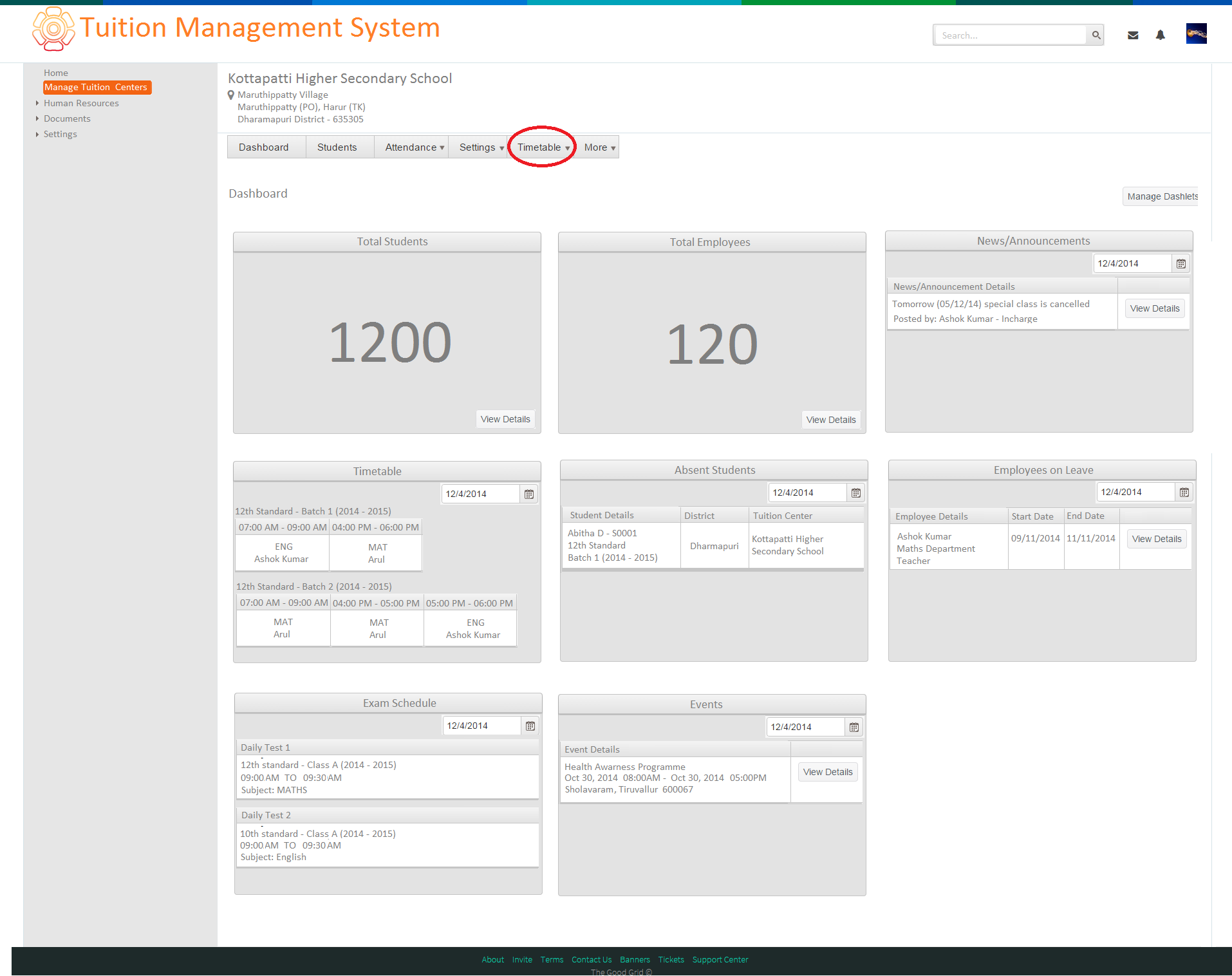View Details of Ashok Kumar leave

click(1157, 540)
